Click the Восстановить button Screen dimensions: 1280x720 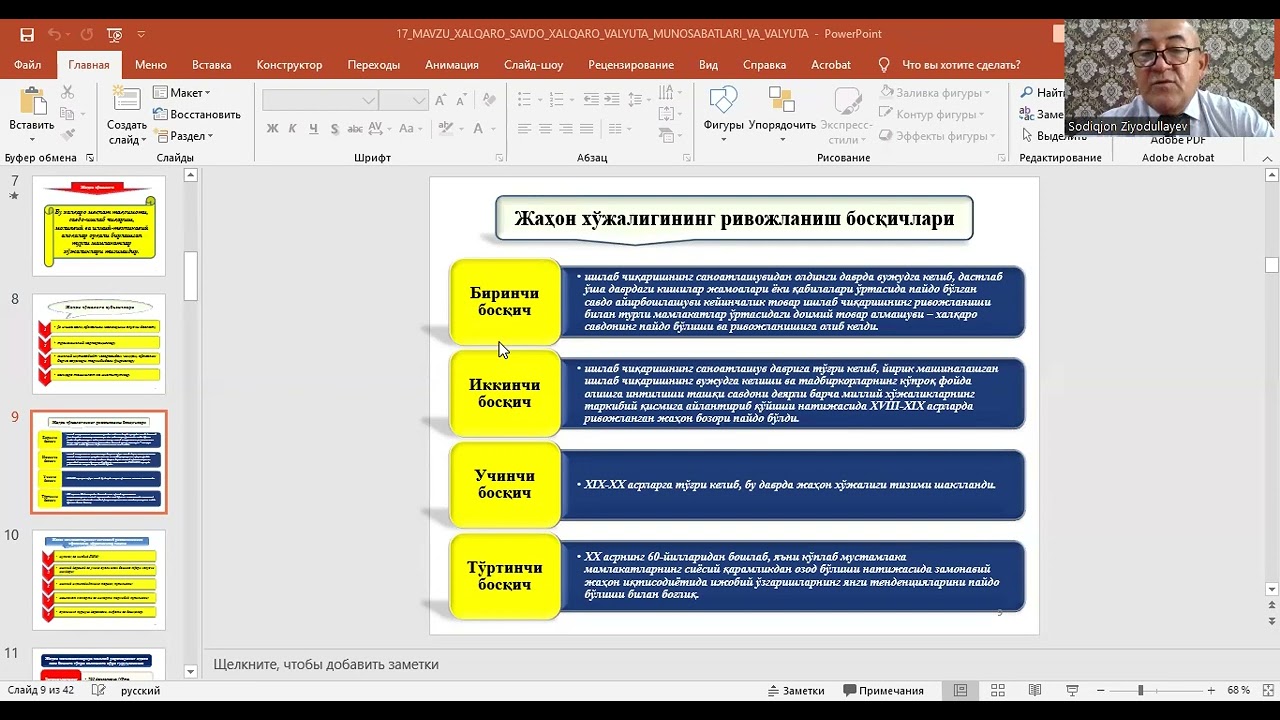pos(197,114)
